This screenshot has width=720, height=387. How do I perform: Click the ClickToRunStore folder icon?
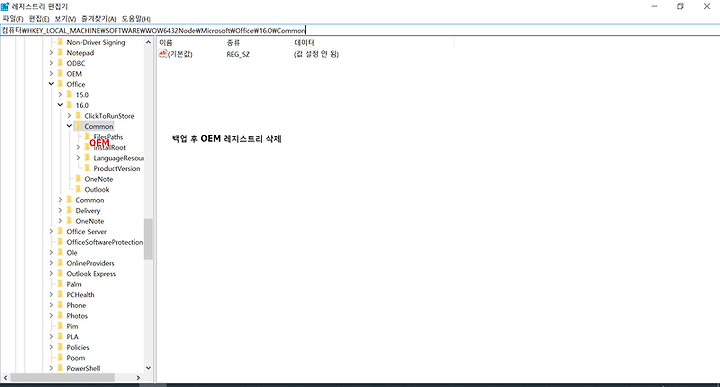tap(78, 116)
